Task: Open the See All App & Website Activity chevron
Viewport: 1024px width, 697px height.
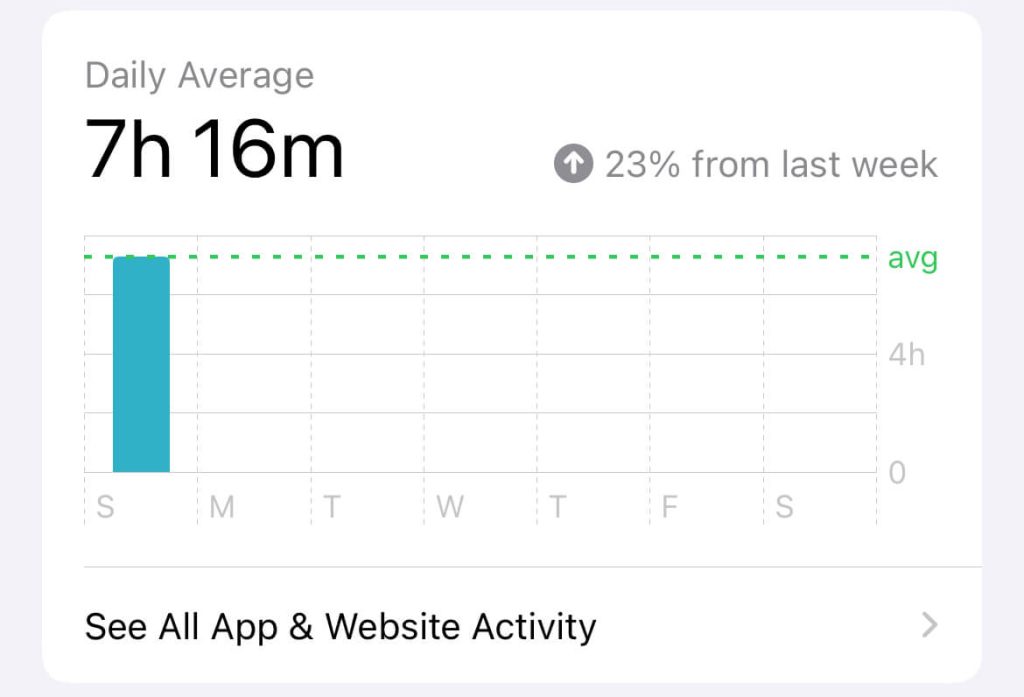Action: [x=930, y=625]
